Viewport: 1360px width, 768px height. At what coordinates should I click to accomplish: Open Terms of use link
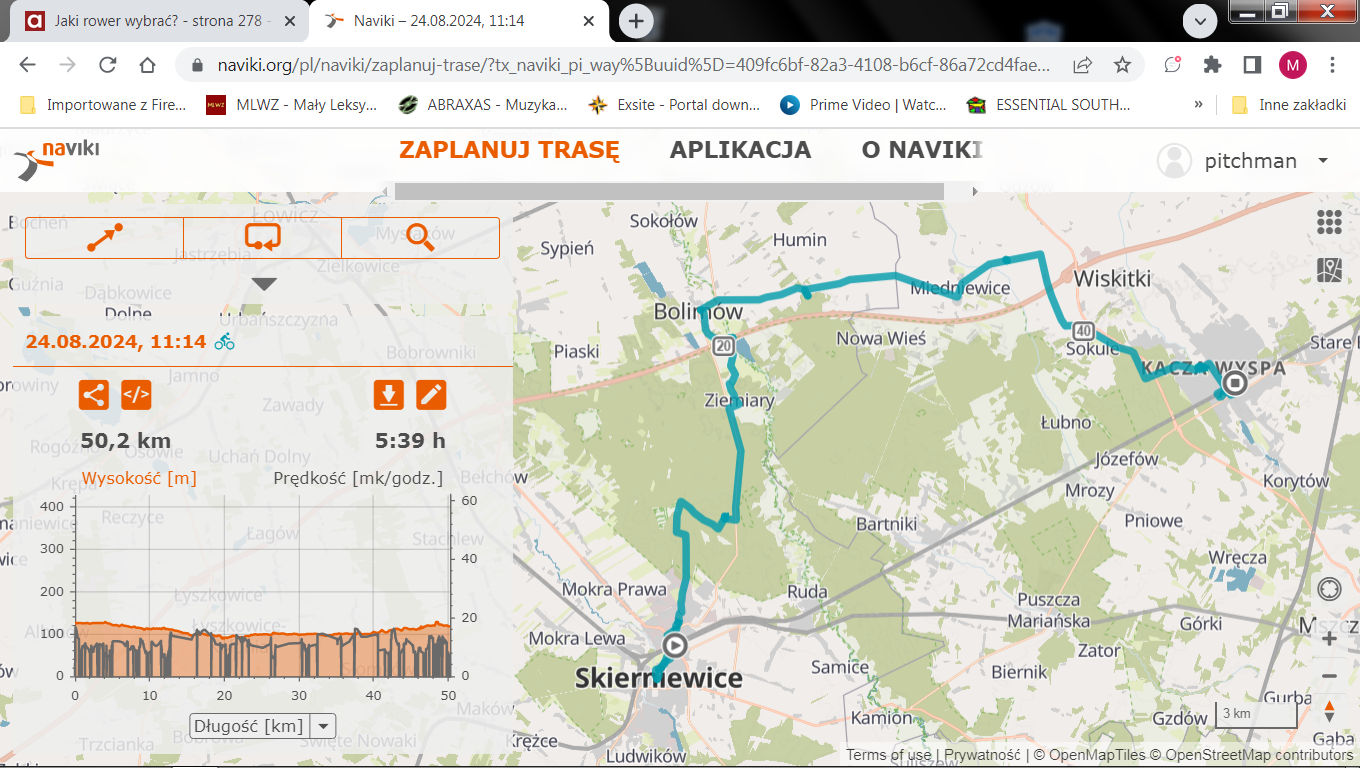888,755
